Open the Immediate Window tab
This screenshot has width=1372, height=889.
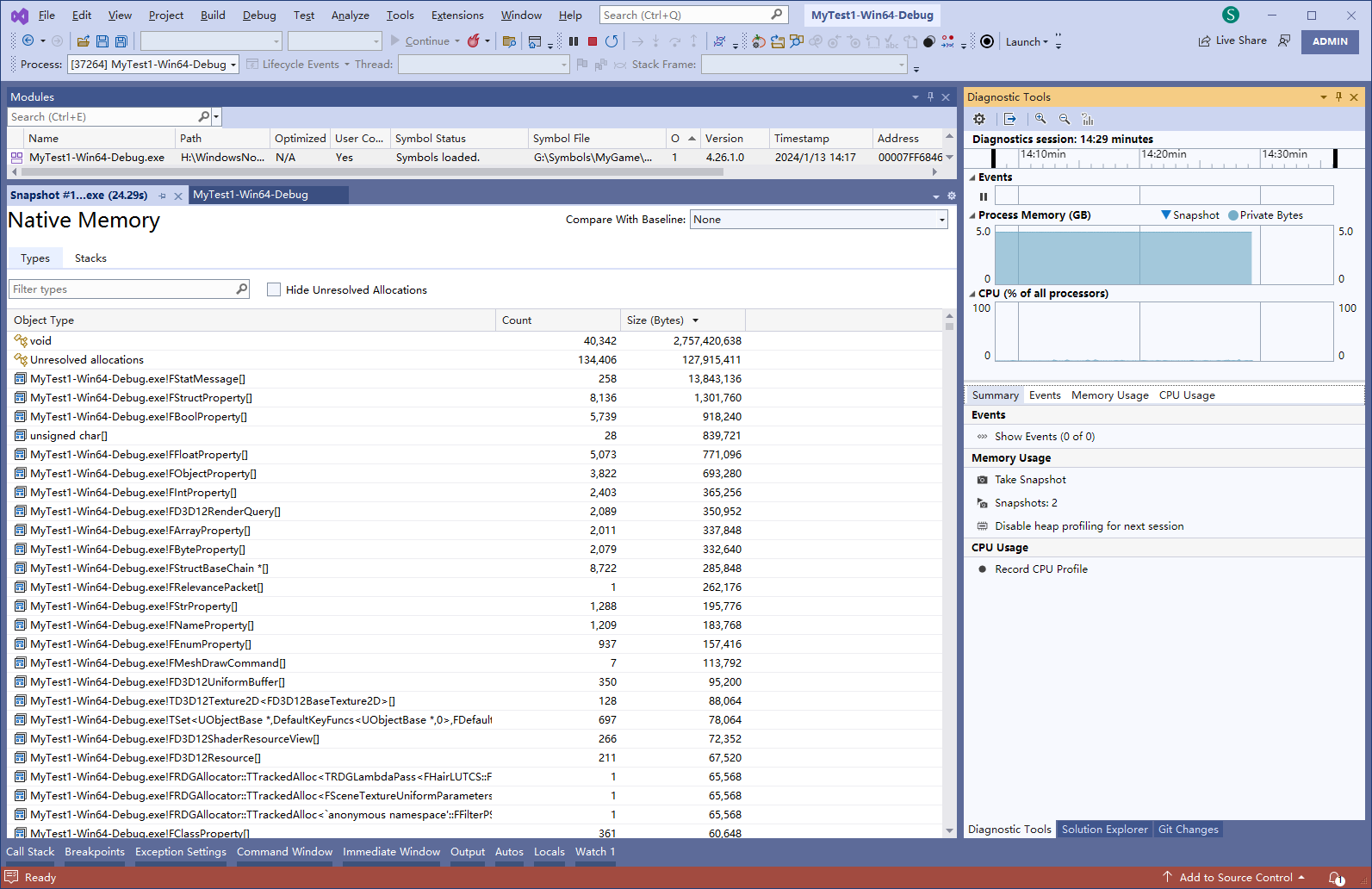click(x=391, y=852)
